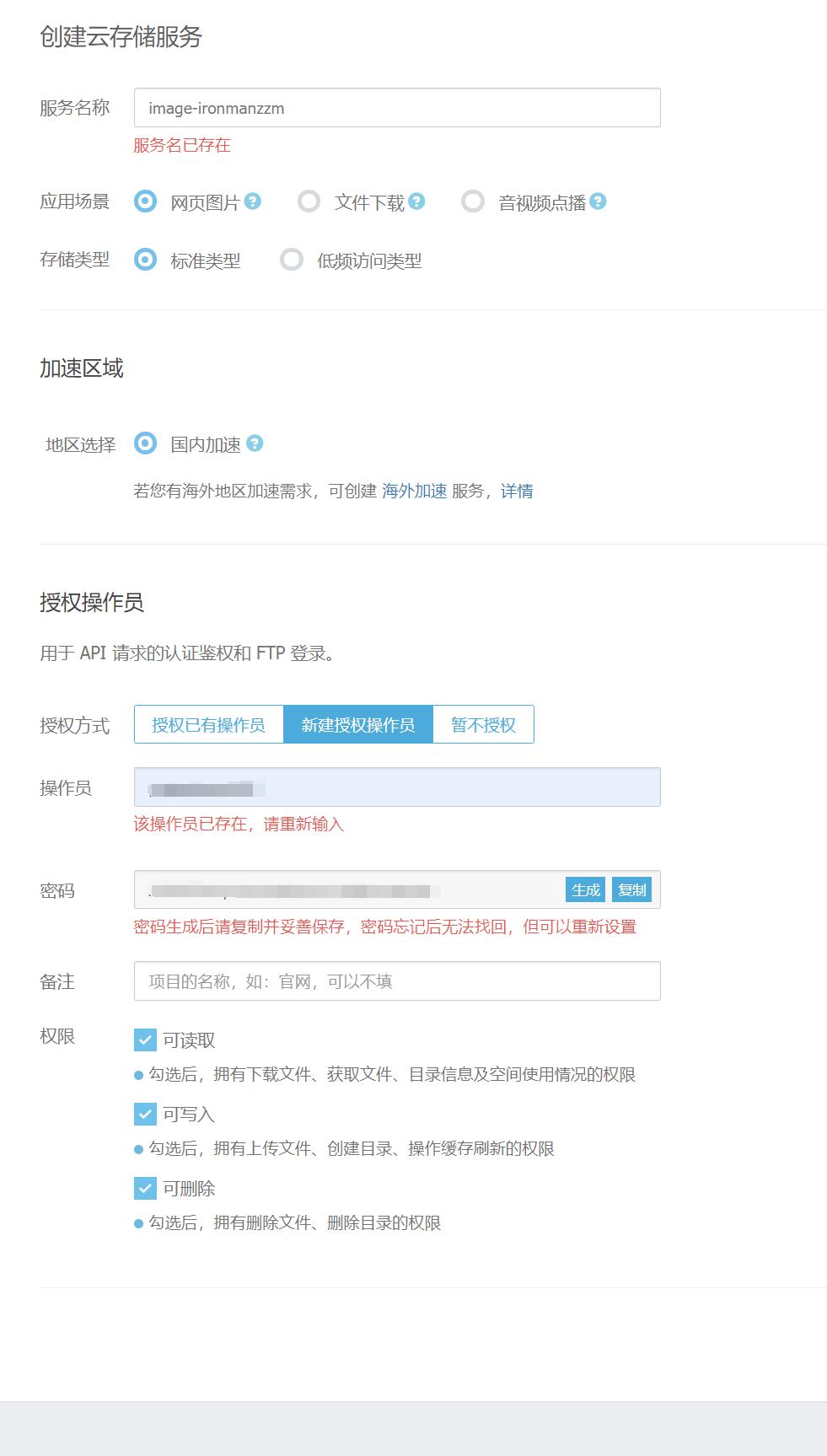Disable the 可删除 permission checkbox
Image resolution: width=827 pixels, height=1456 pixels.
pyautogui.click(x=146, y=1189)
